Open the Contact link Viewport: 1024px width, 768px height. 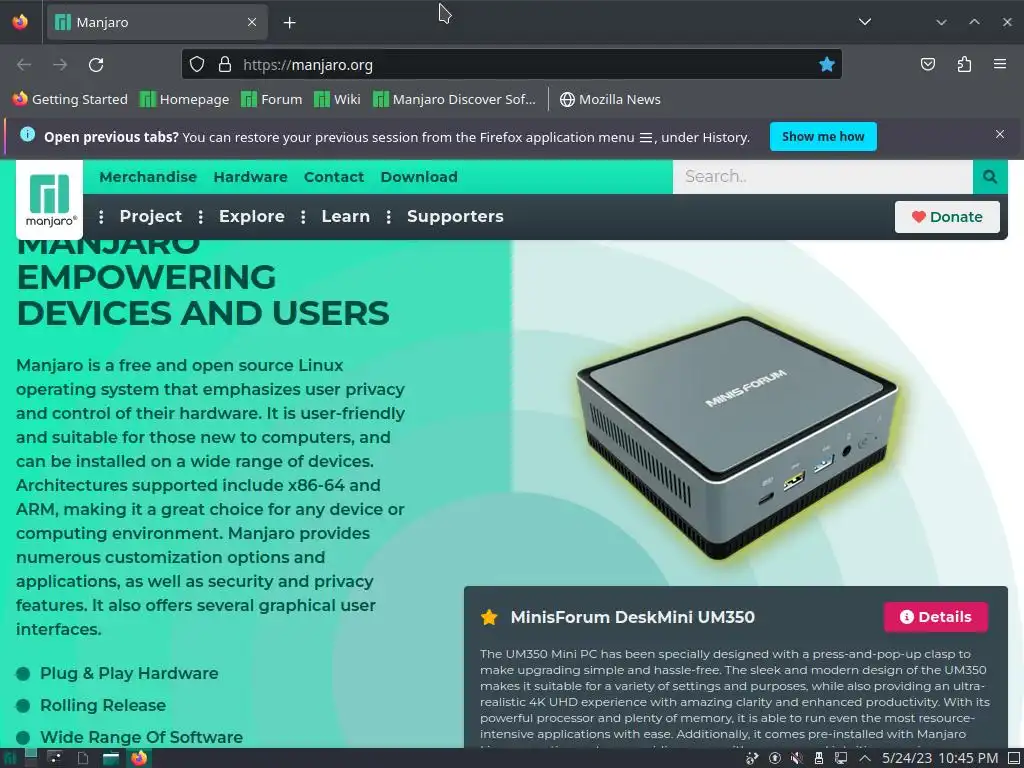(334, 177)
